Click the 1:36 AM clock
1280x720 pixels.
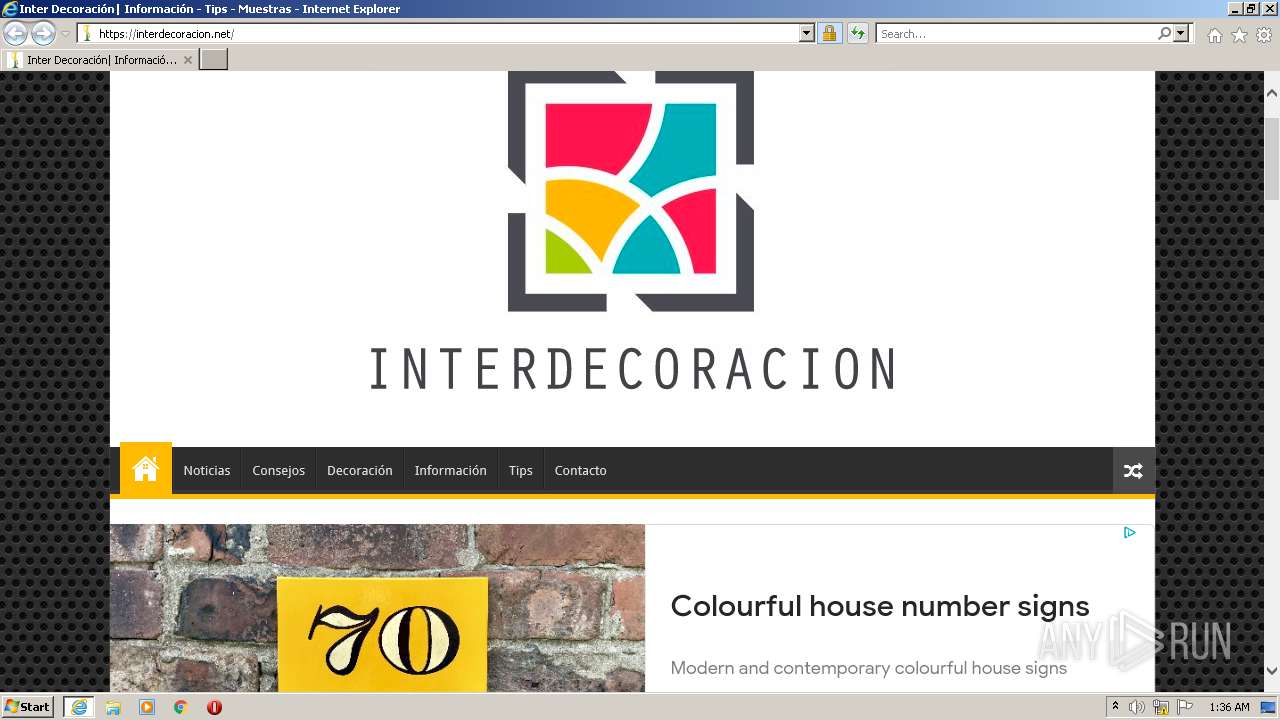[1229, 707]
